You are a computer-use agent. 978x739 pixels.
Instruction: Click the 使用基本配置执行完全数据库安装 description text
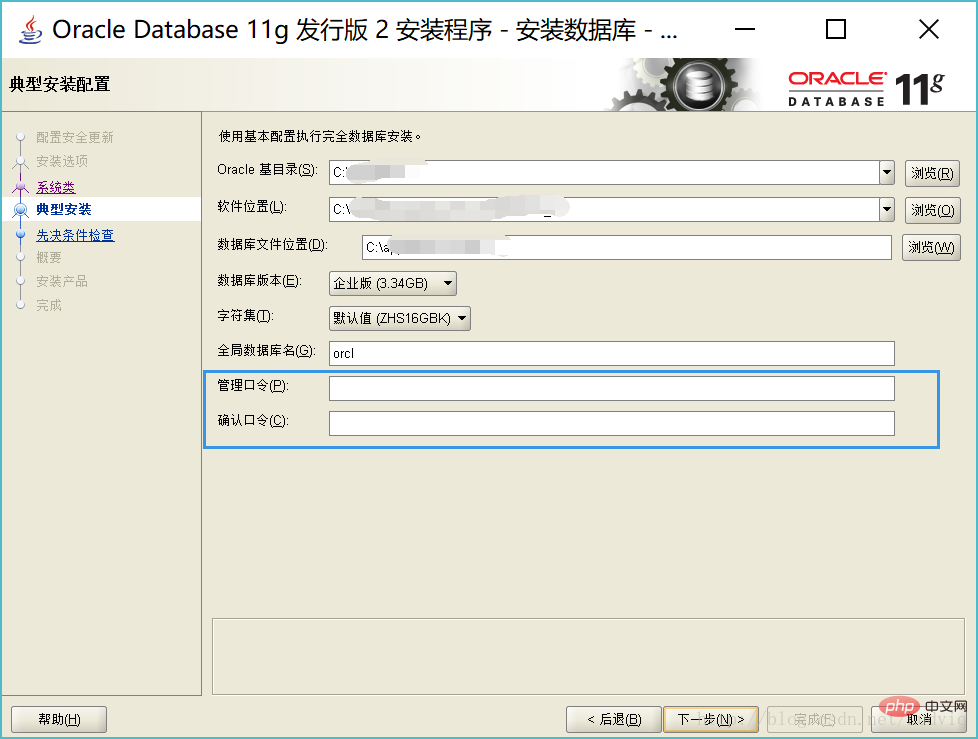[x=319, y=136]
